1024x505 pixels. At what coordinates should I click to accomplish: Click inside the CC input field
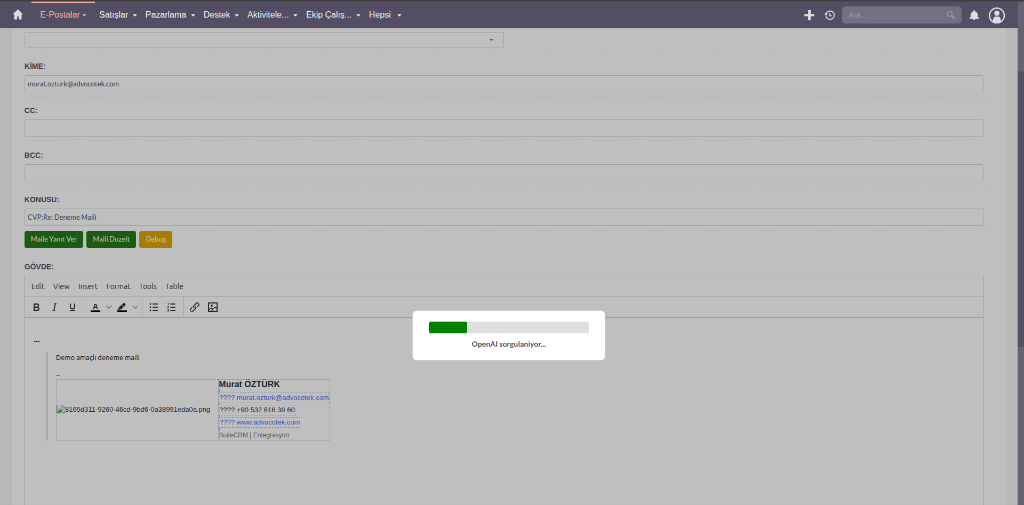click(504, 128)
